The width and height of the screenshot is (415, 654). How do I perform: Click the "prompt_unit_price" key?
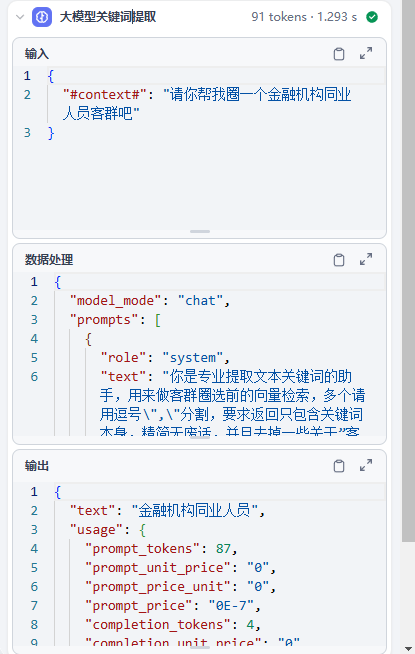[158, 568]
